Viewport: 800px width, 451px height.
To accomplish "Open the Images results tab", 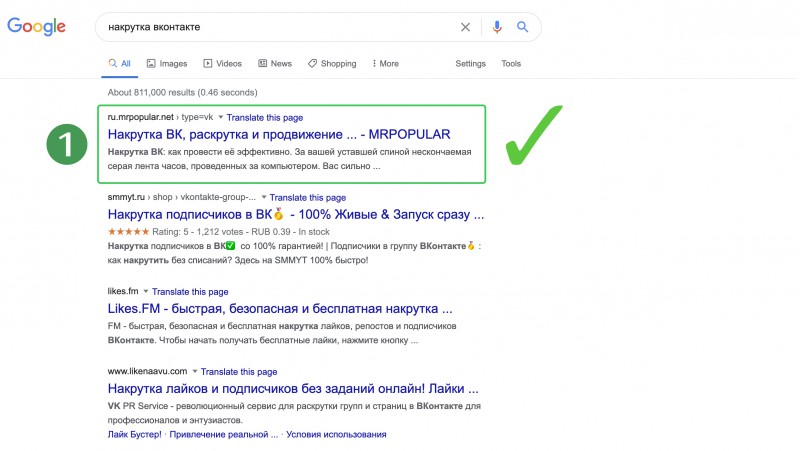I will pyautogui.click(x=166, y=63).
